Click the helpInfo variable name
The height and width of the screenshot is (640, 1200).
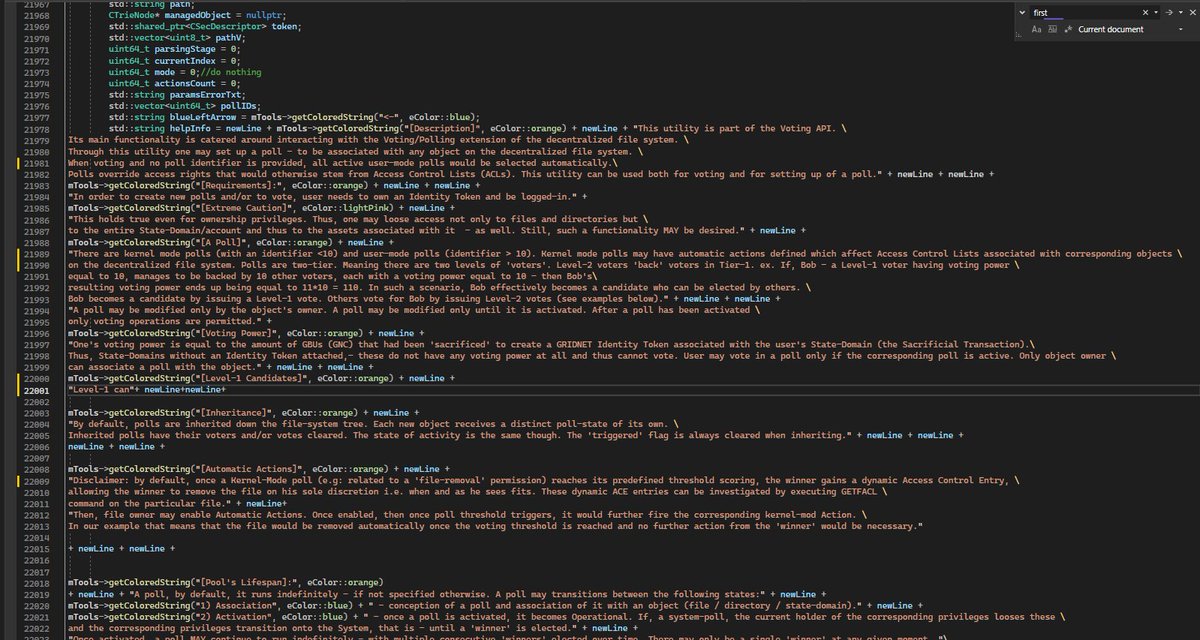point(189,128)
